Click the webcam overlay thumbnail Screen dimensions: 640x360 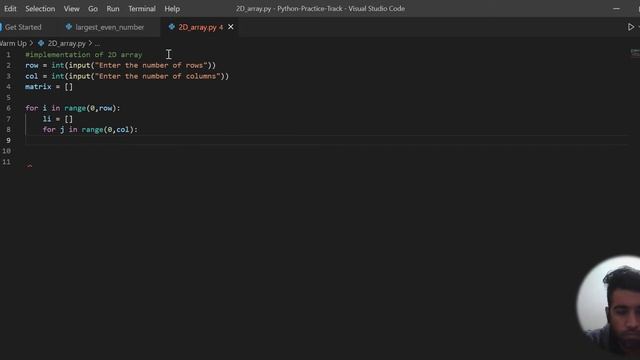[x=608, y=306]
